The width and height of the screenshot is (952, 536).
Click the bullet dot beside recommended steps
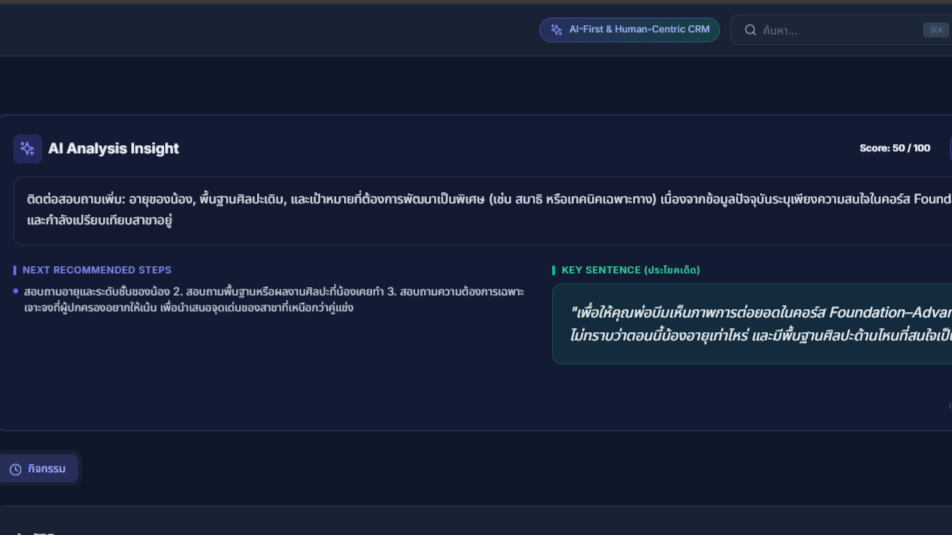(16, 292)
